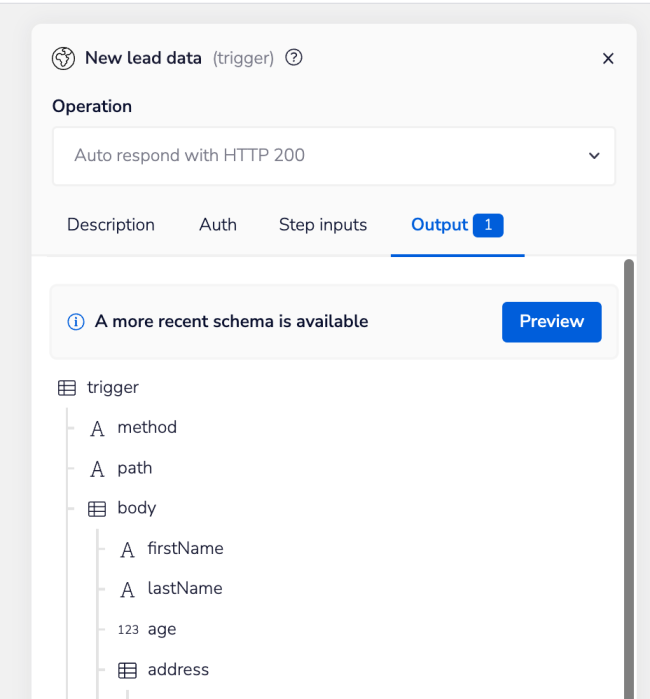Click the address object table icon
Screen dimensions: 650x699
(x=127, y=671)
